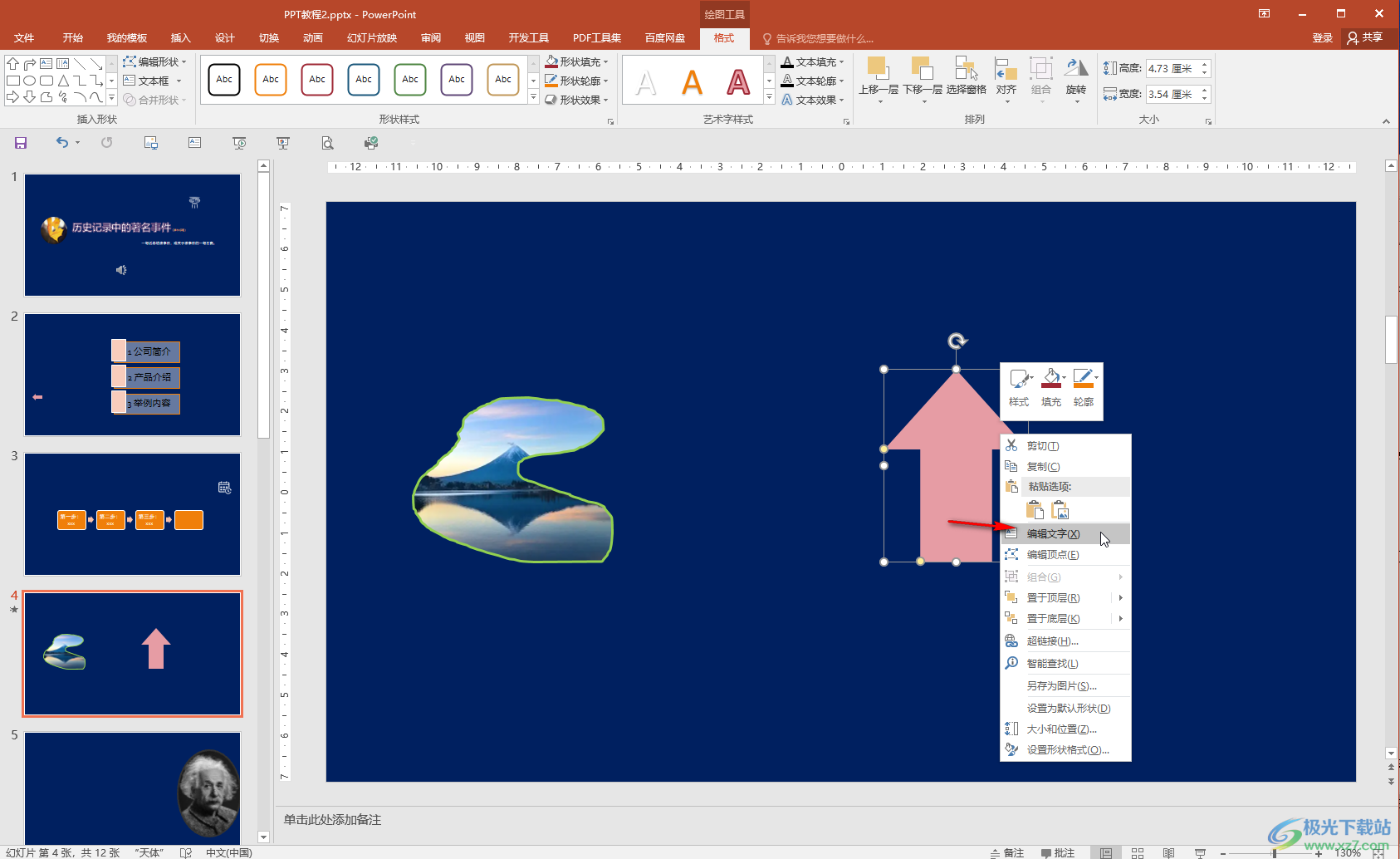Select the text box shape in shapes gallery
This screenshot has height=859, width=1400.
tap(47, 64)
